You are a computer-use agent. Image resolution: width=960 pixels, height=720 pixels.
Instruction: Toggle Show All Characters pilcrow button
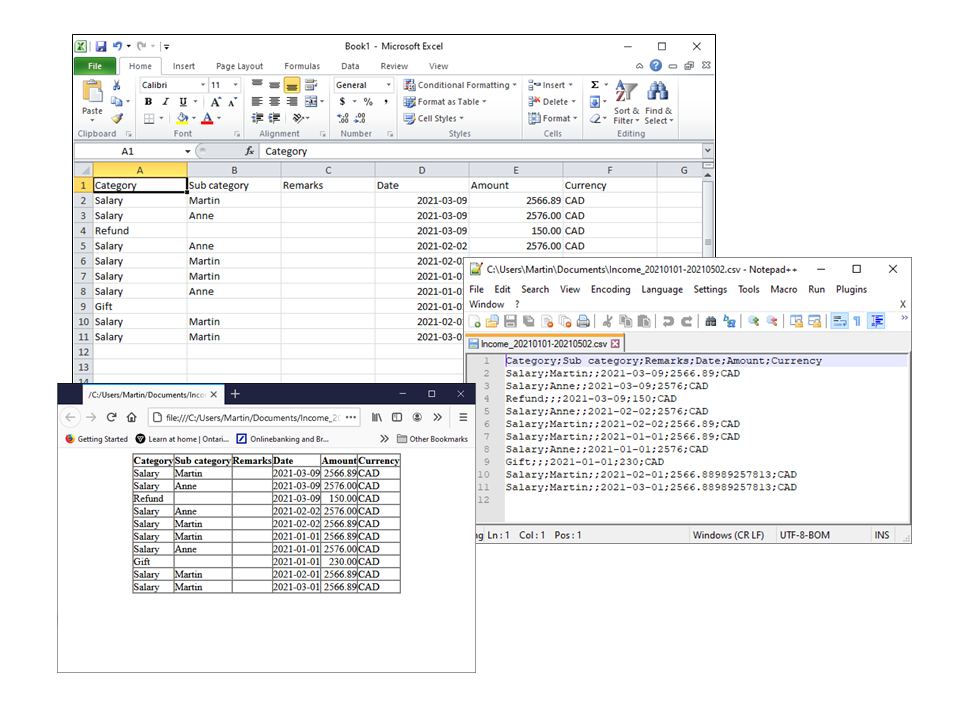[857, 321]
